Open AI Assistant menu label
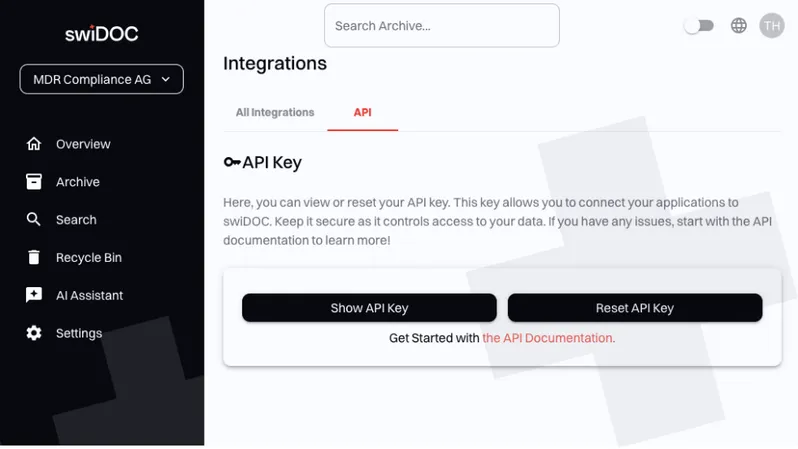Image resolution: width=798 pixels, height=449 pixels. (90, 295)
